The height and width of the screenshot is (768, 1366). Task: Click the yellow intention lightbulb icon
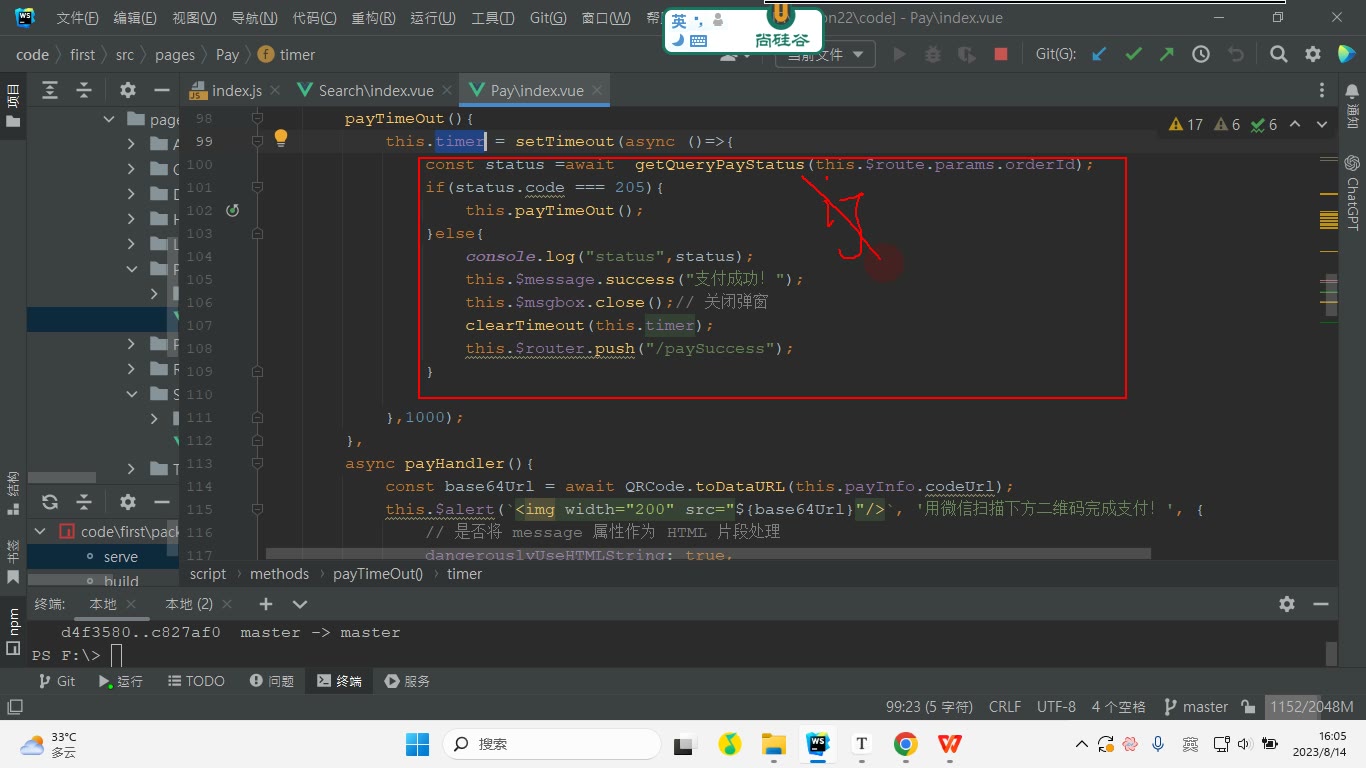coord(281,138)
